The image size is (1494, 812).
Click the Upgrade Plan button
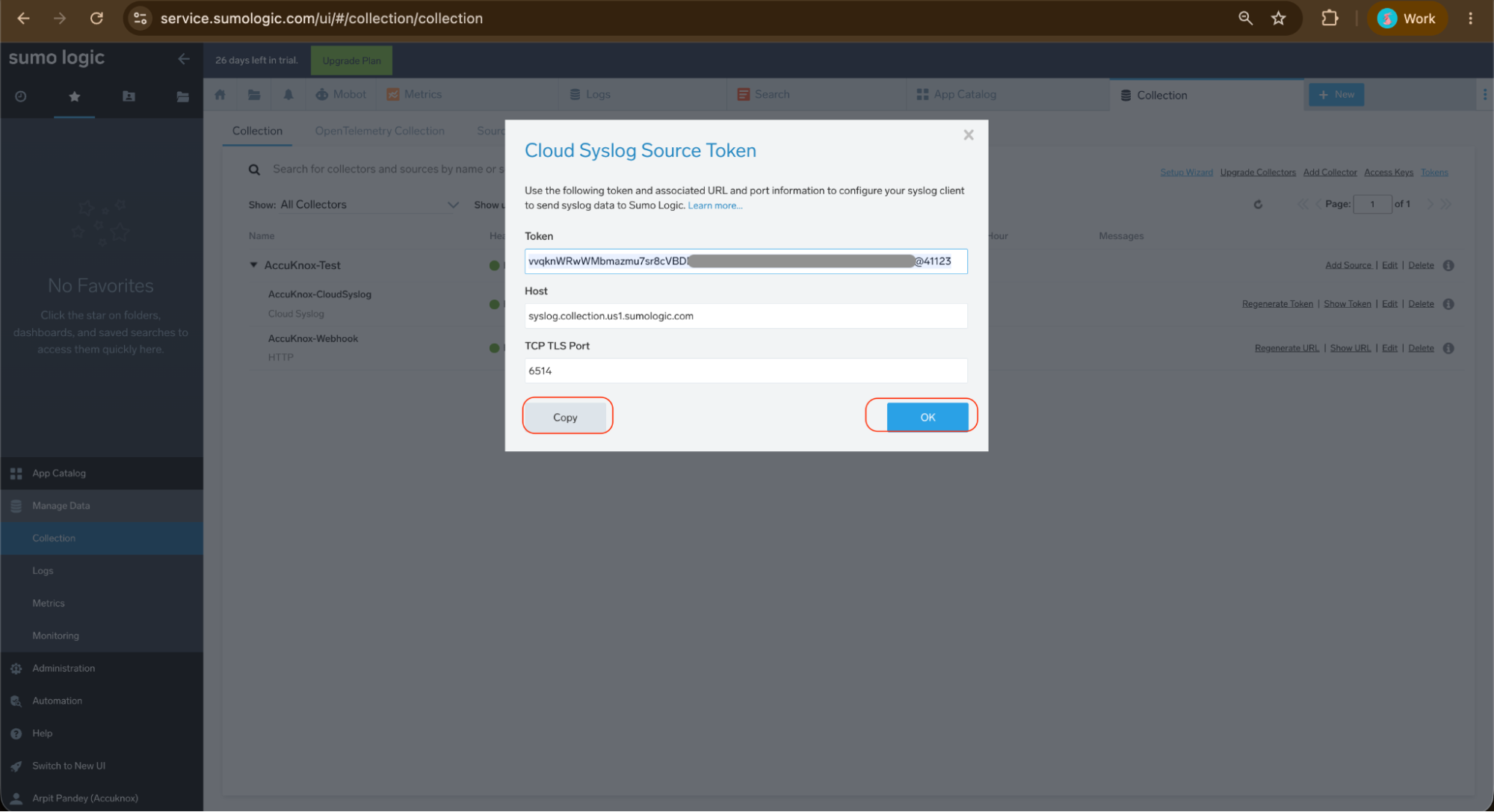pyautogui.click(x=351, y=61)
